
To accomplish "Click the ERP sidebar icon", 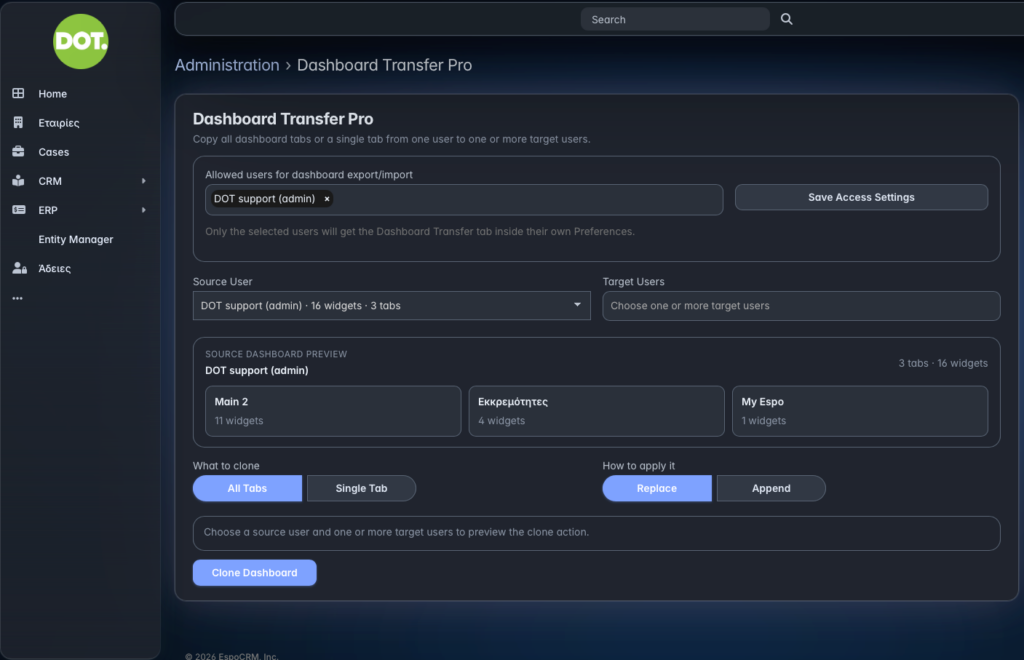I will pos(18,210).
